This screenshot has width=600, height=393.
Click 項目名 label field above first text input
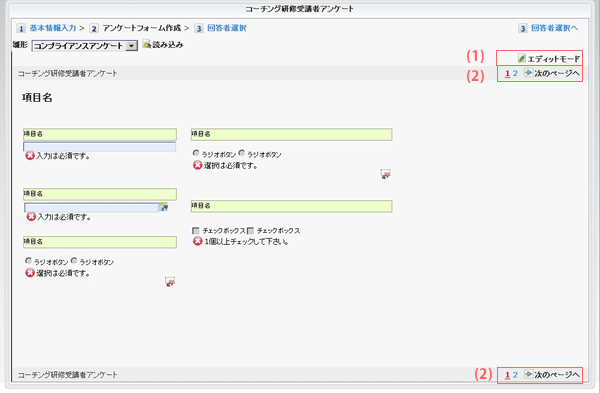pyautogui.click(x=100, y=134)
